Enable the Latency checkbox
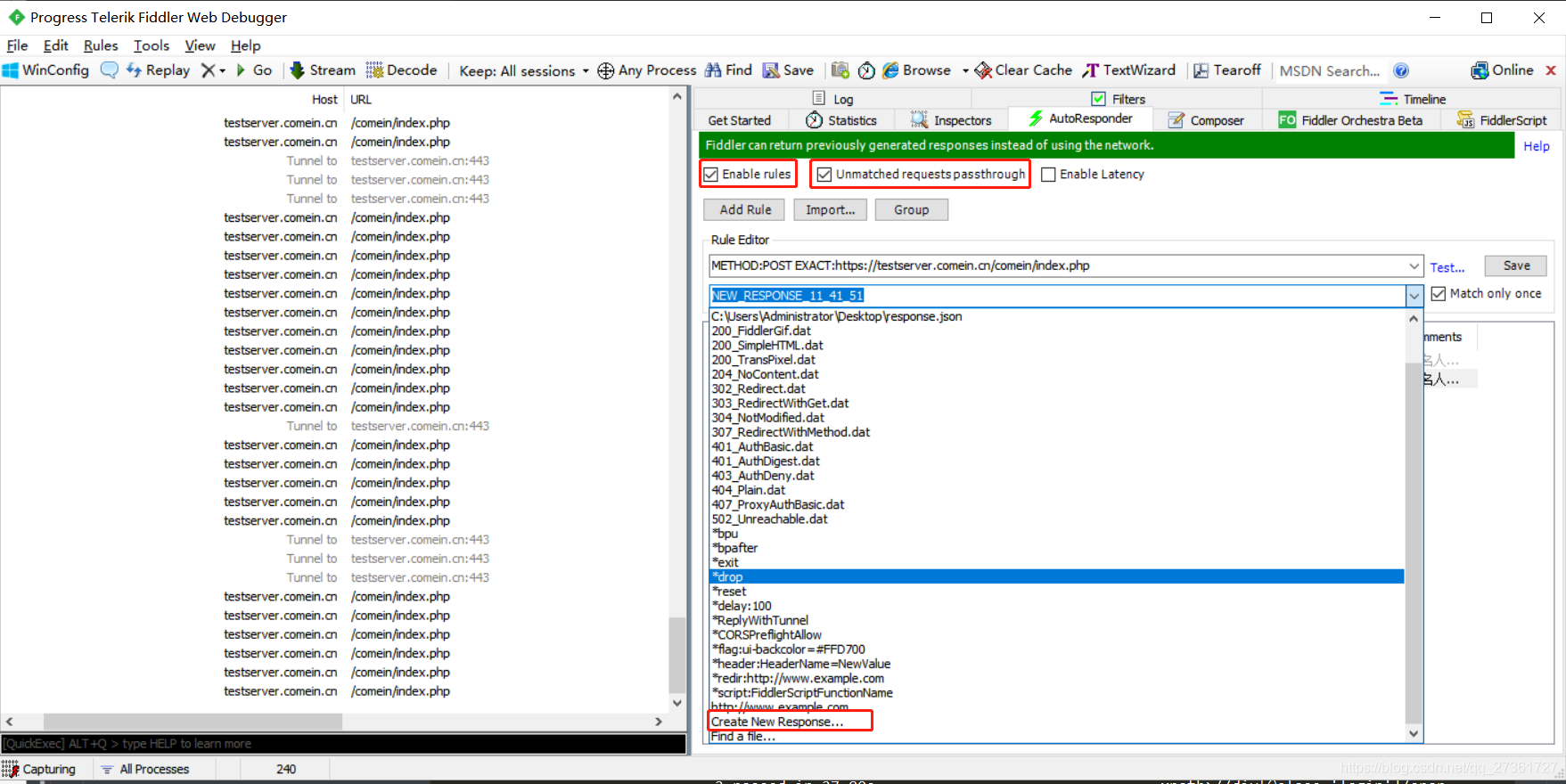Viewport: 1566px width, 784px height. (1049, 175)
